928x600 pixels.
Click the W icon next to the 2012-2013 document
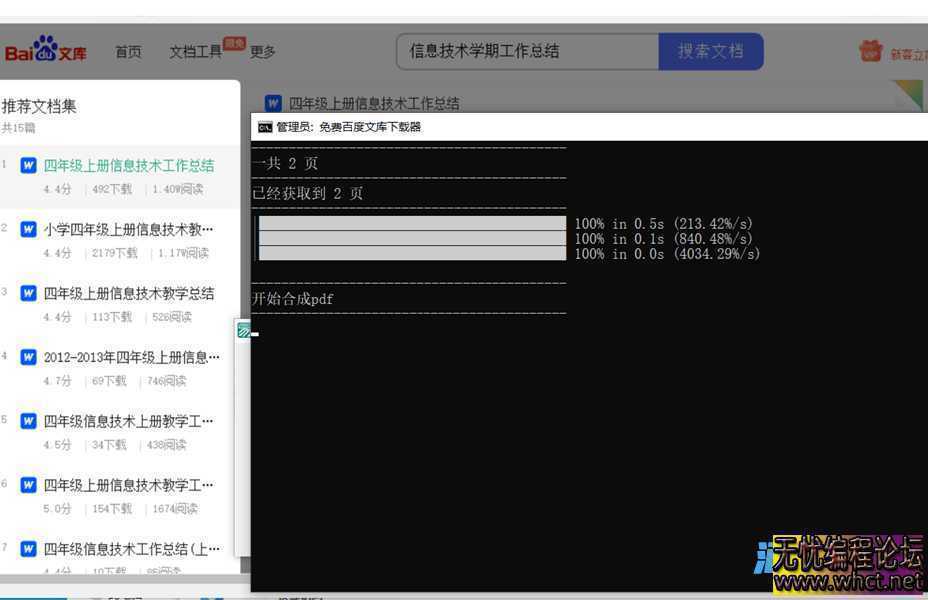[27, 357]
